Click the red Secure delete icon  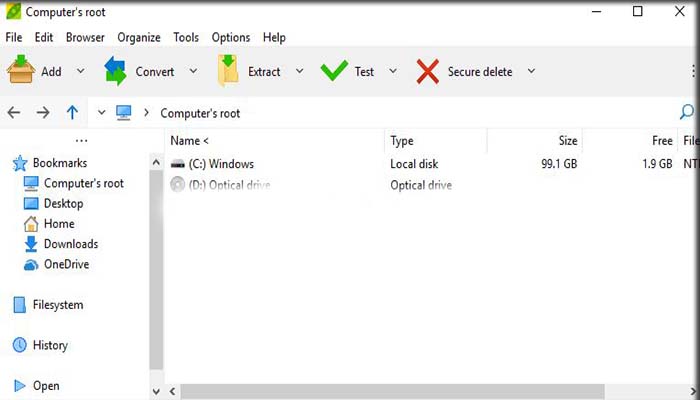428,71
